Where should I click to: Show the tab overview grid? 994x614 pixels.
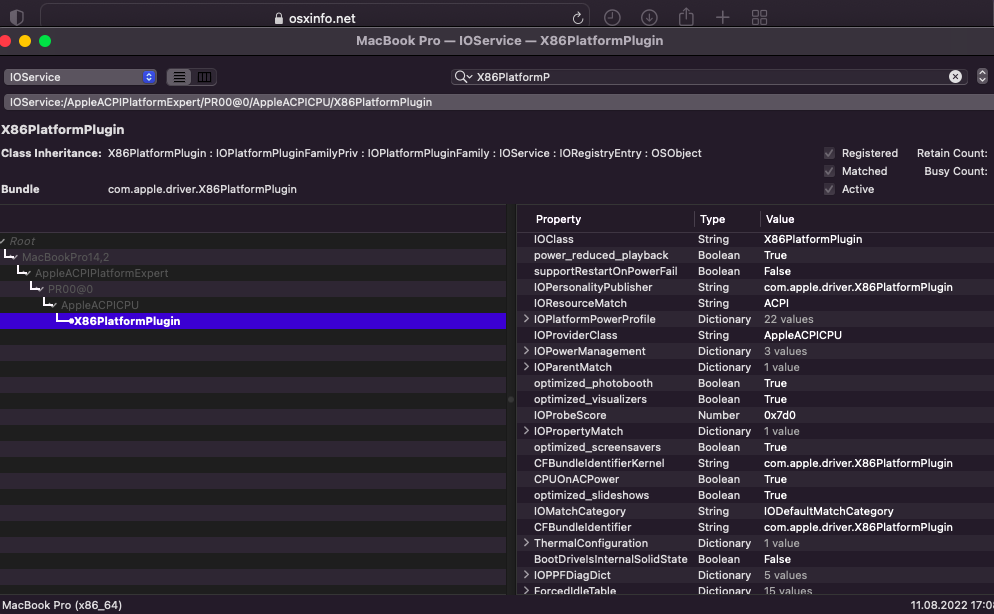pyautogui.click(x=759, y=17)
